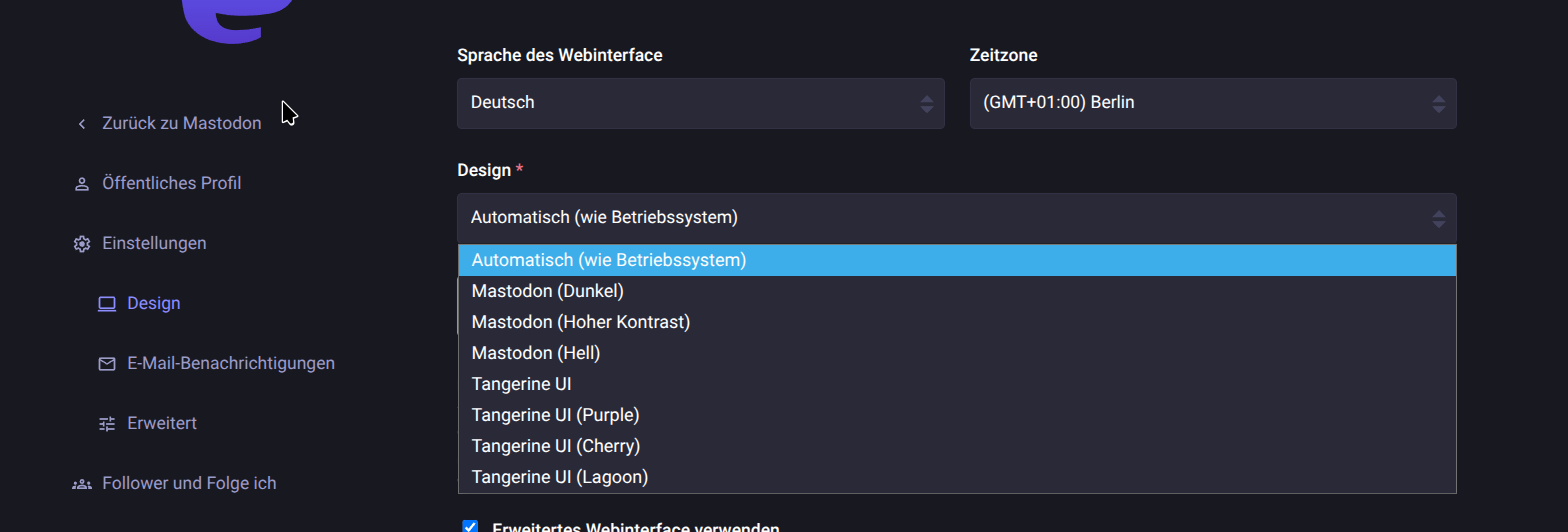
Task: Choose Tangerine UI (Cherry) theme
Action: (556, 446)
